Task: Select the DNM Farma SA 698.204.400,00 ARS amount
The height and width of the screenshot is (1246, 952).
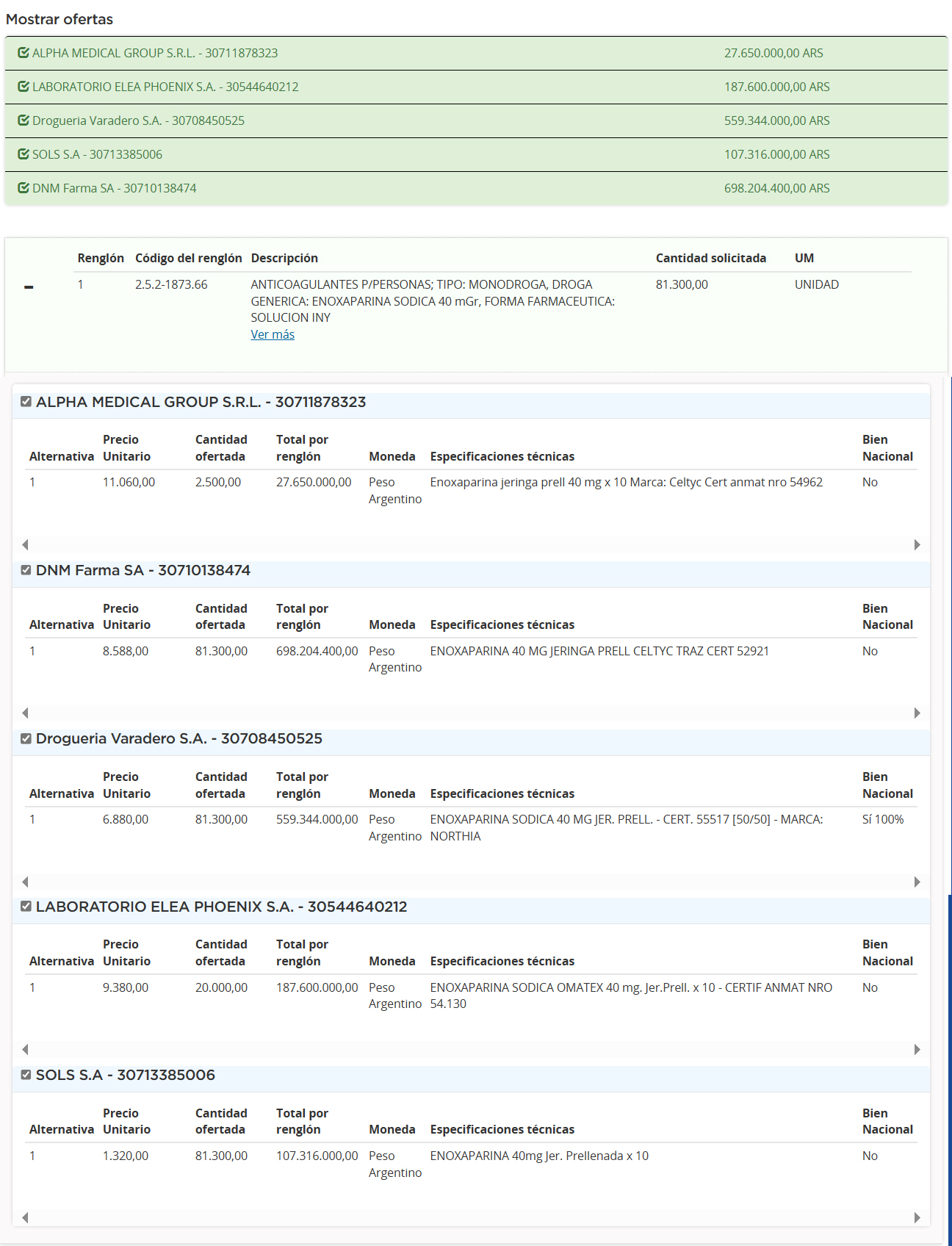Action: [776, 188]
